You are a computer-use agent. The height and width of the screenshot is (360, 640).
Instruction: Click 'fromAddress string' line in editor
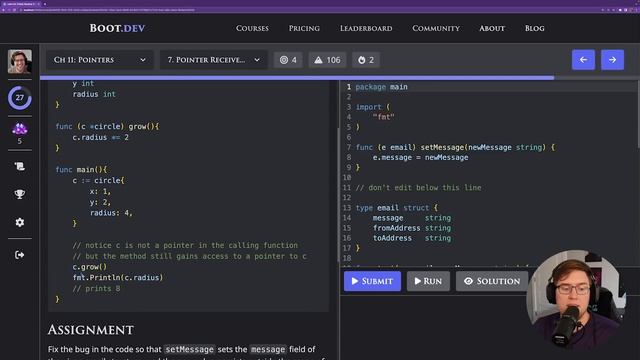[411, 228]
